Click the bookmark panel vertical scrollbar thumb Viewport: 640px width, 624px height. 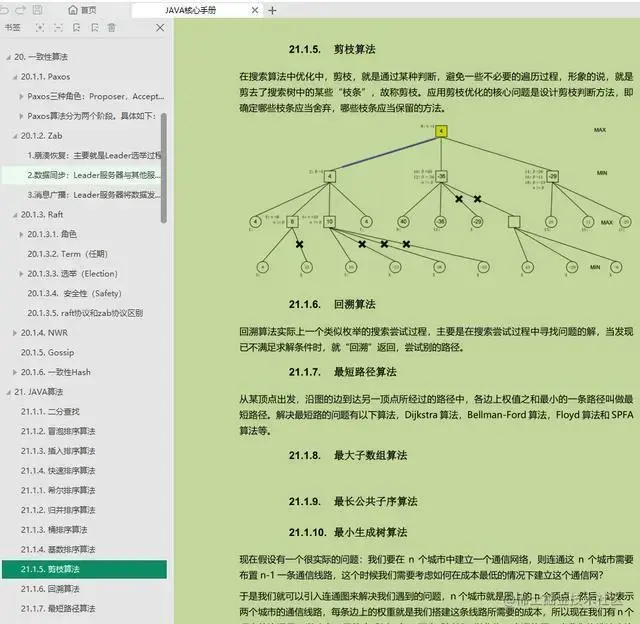coord(164,168)
